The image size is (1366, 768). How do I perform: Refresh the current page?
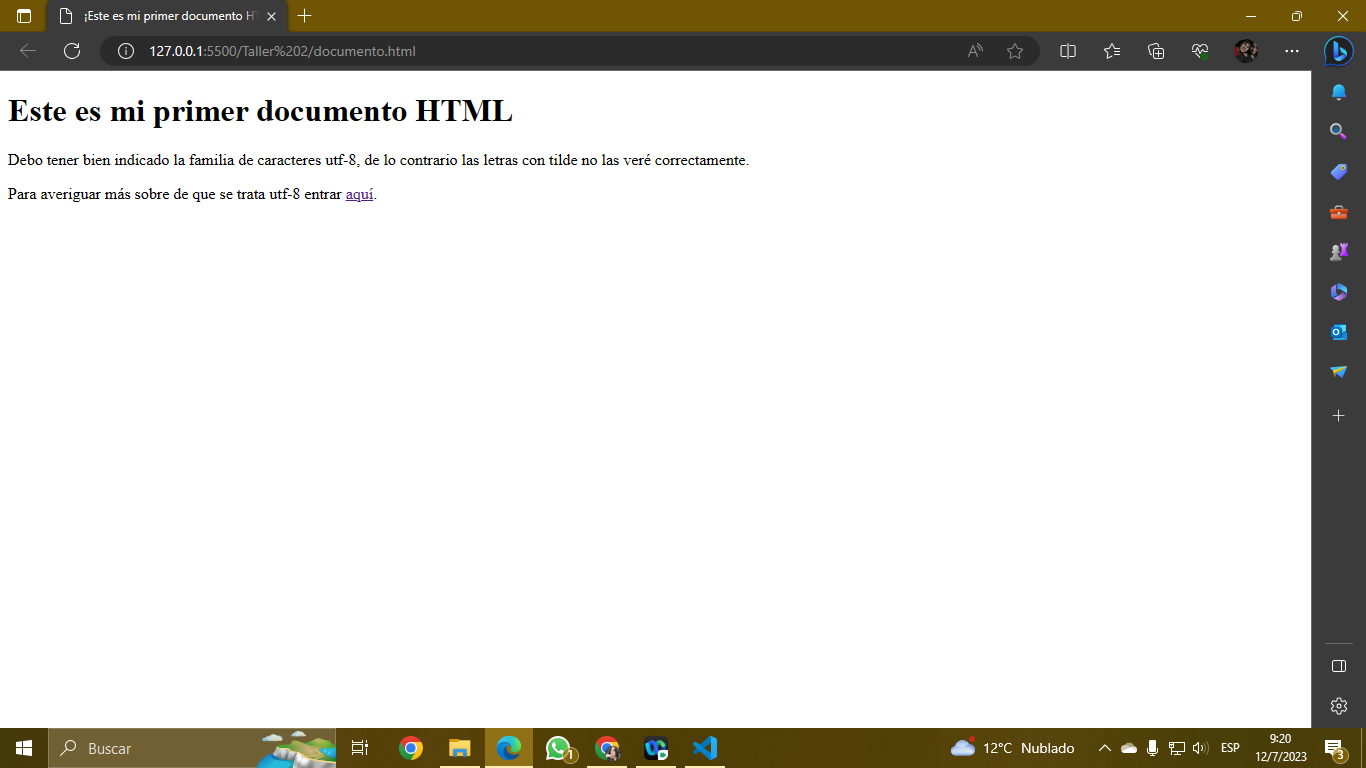pos(72,51)
